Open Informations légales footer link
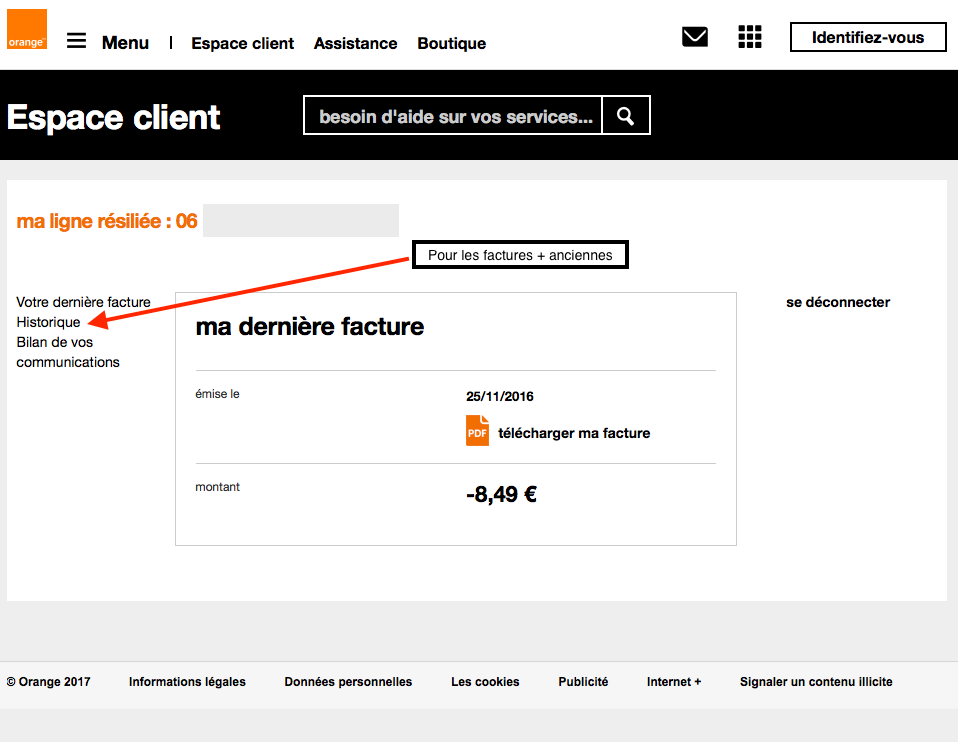Image resolution: width=958 pixels, height=742 pixels. click(x=187, y=682)
